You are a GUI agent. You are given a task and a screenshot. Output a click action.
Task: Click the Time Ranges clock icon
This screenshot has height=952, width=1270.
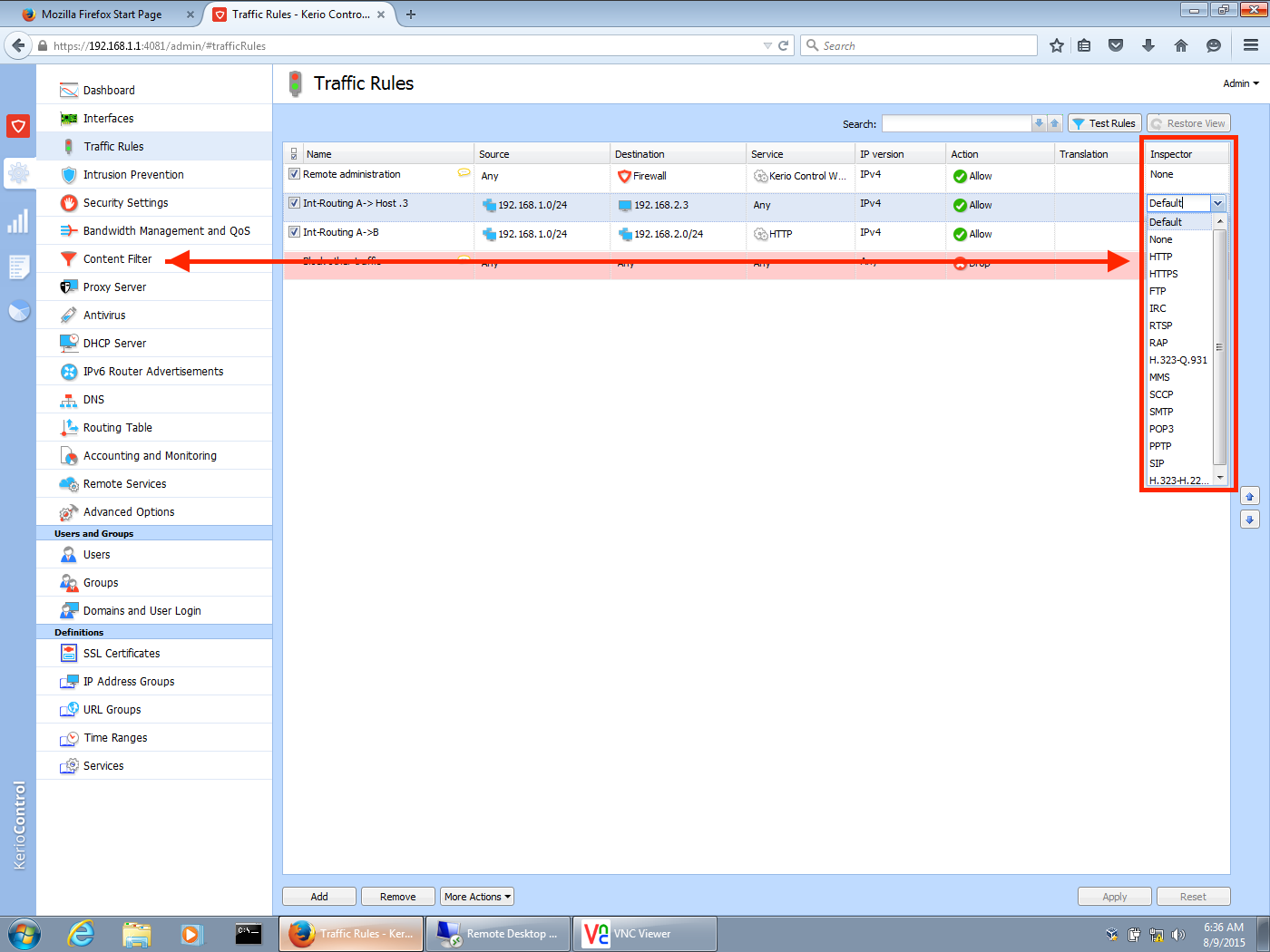69,737
